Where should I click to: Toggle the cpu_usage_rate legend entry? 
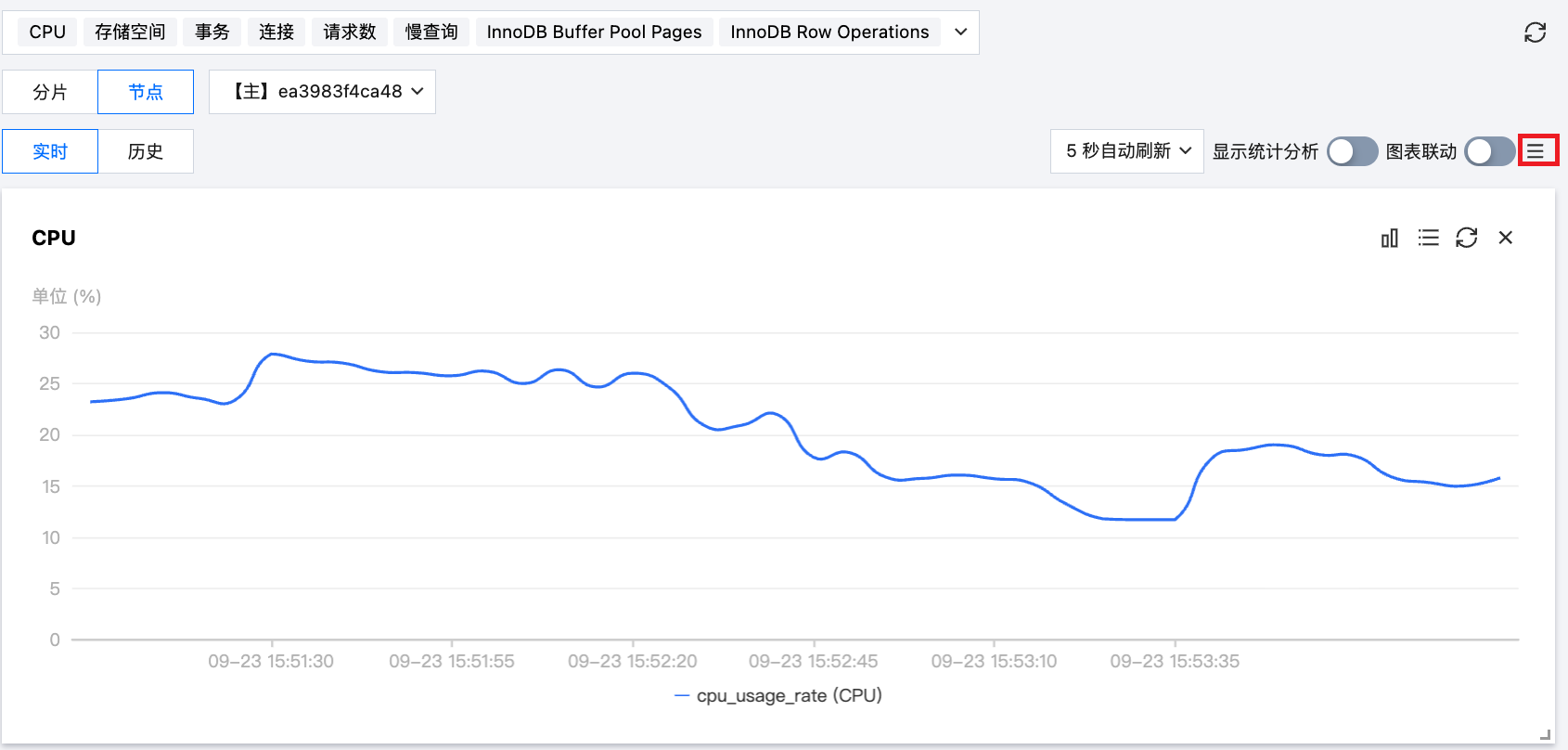pos(779,695)
